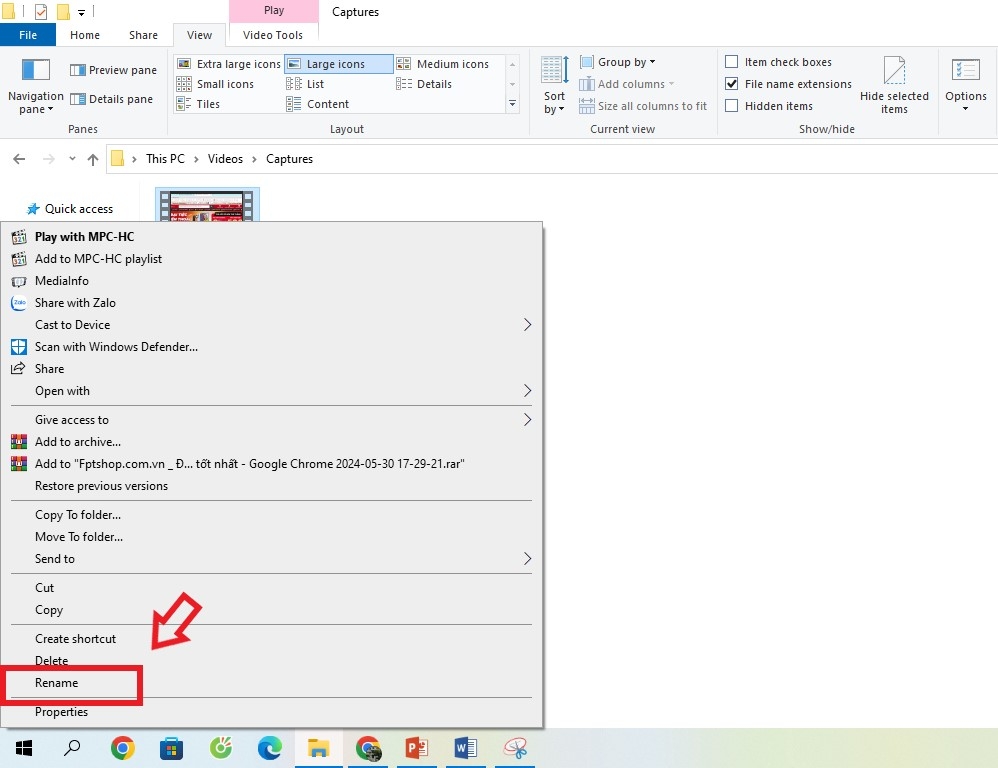998x768 pixels.
Task: Open Snipping Tool from taskbar
Action: 515,748
